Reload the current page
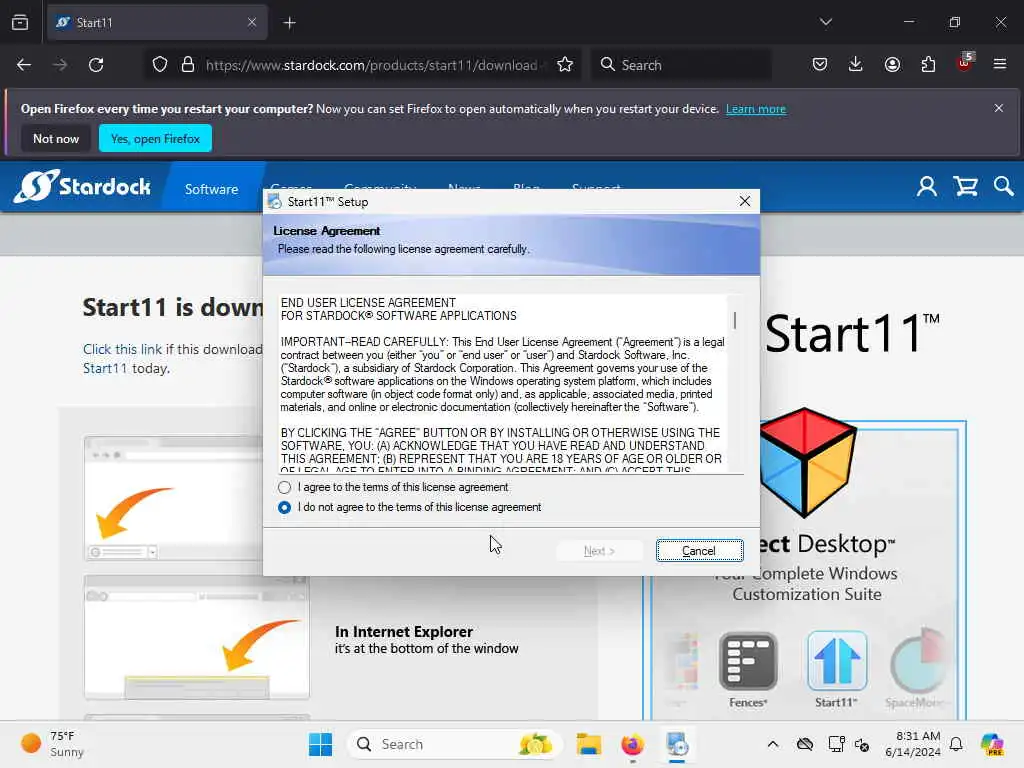 96,65
